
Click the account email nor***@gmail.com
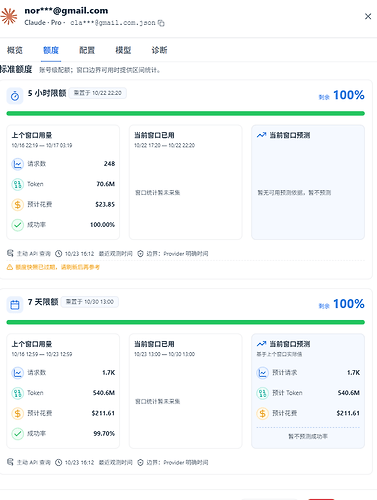click(66, 11)
